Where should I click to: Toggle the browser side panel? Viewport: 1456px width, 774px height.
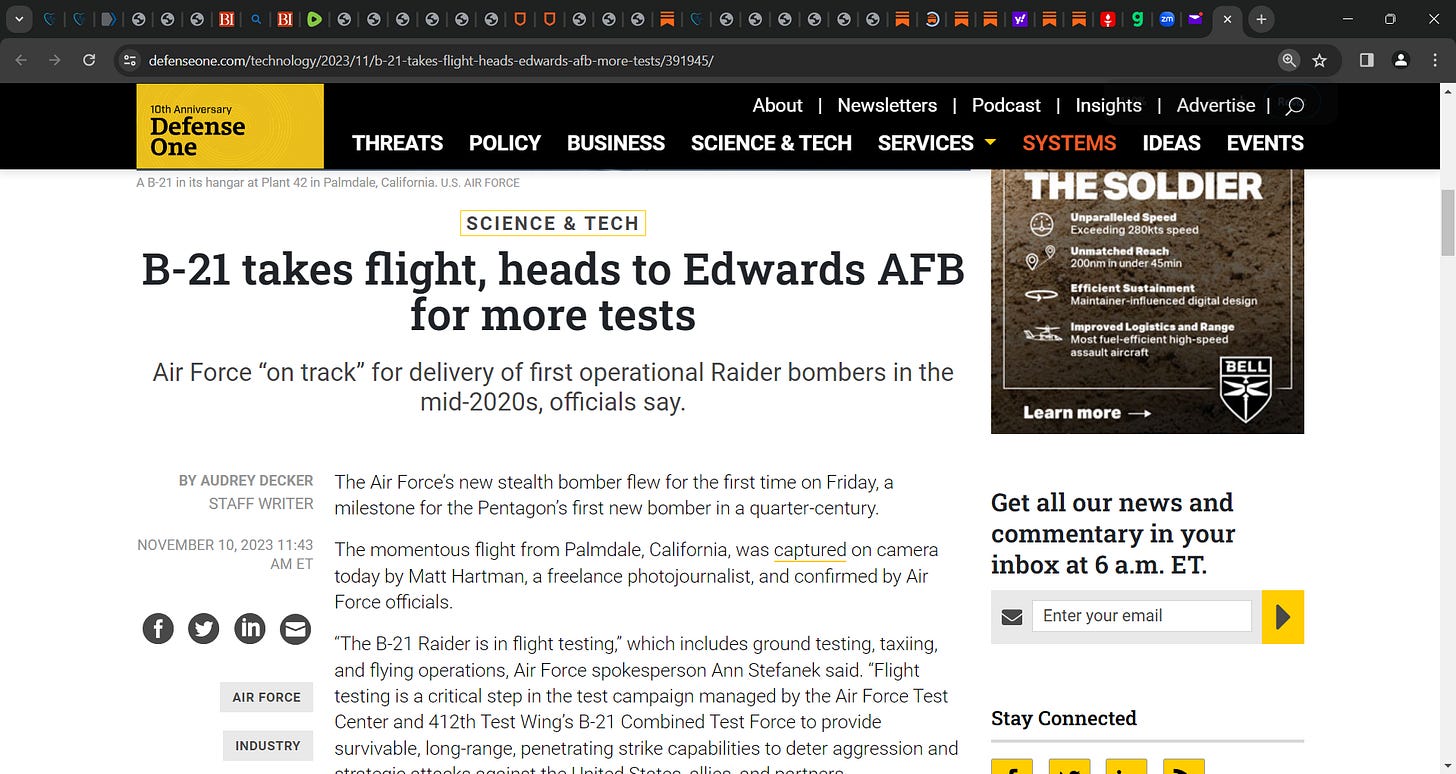click(x=1367, y=60)
